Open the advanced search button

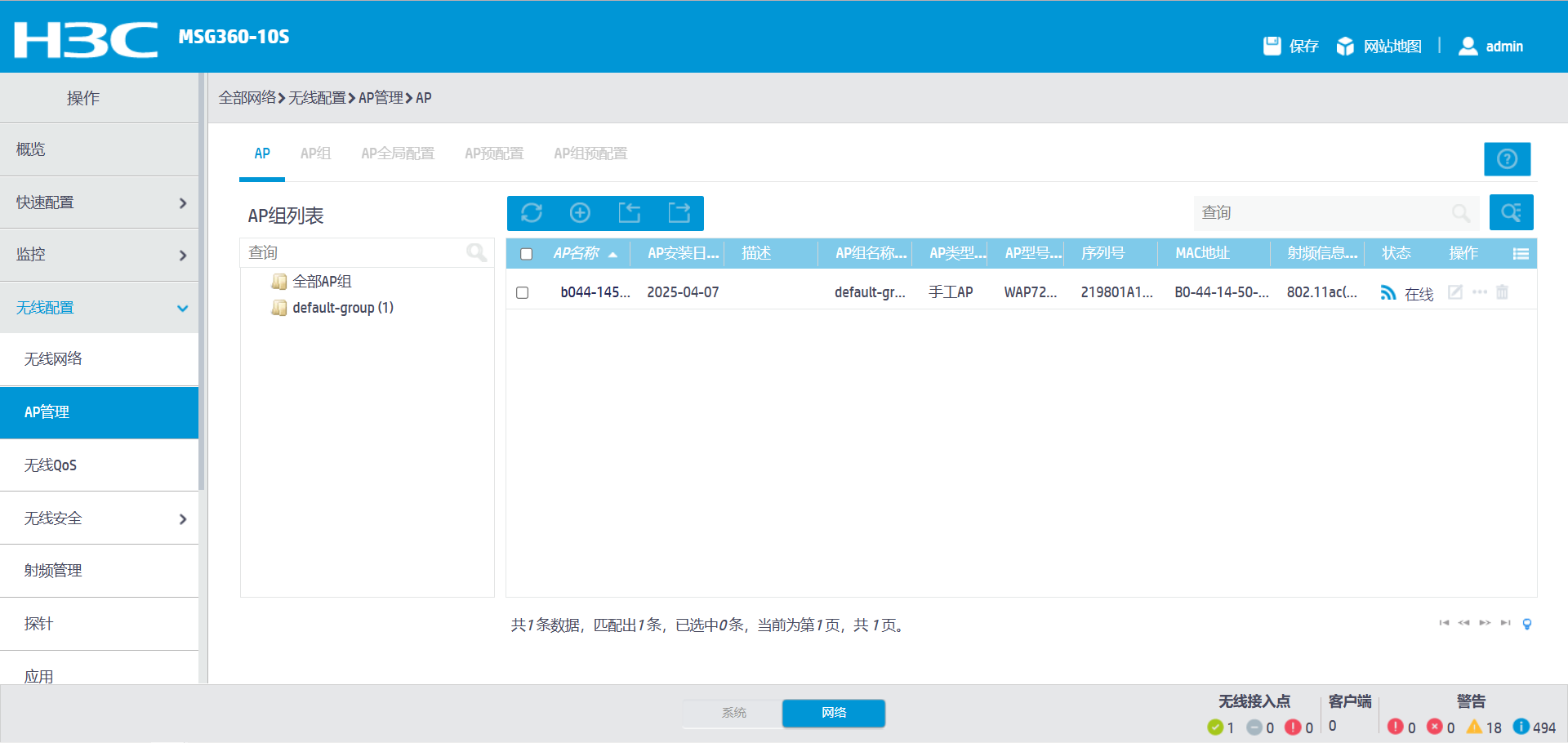pos(1511,212)
